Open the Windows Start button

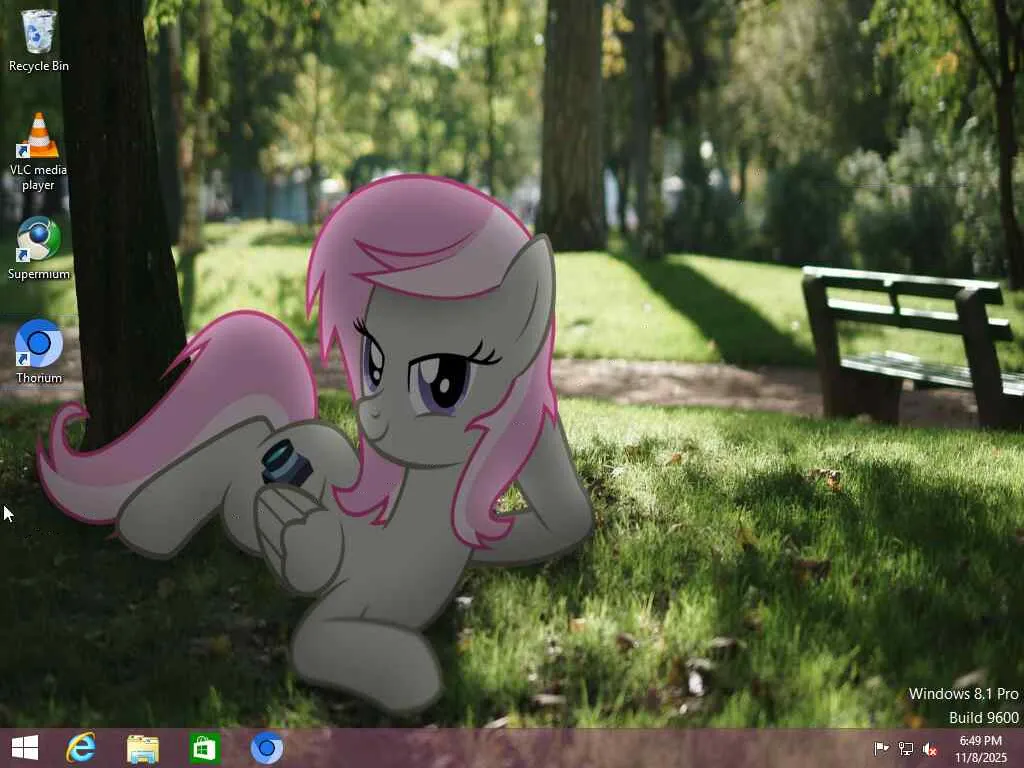[x=25, y=748]
